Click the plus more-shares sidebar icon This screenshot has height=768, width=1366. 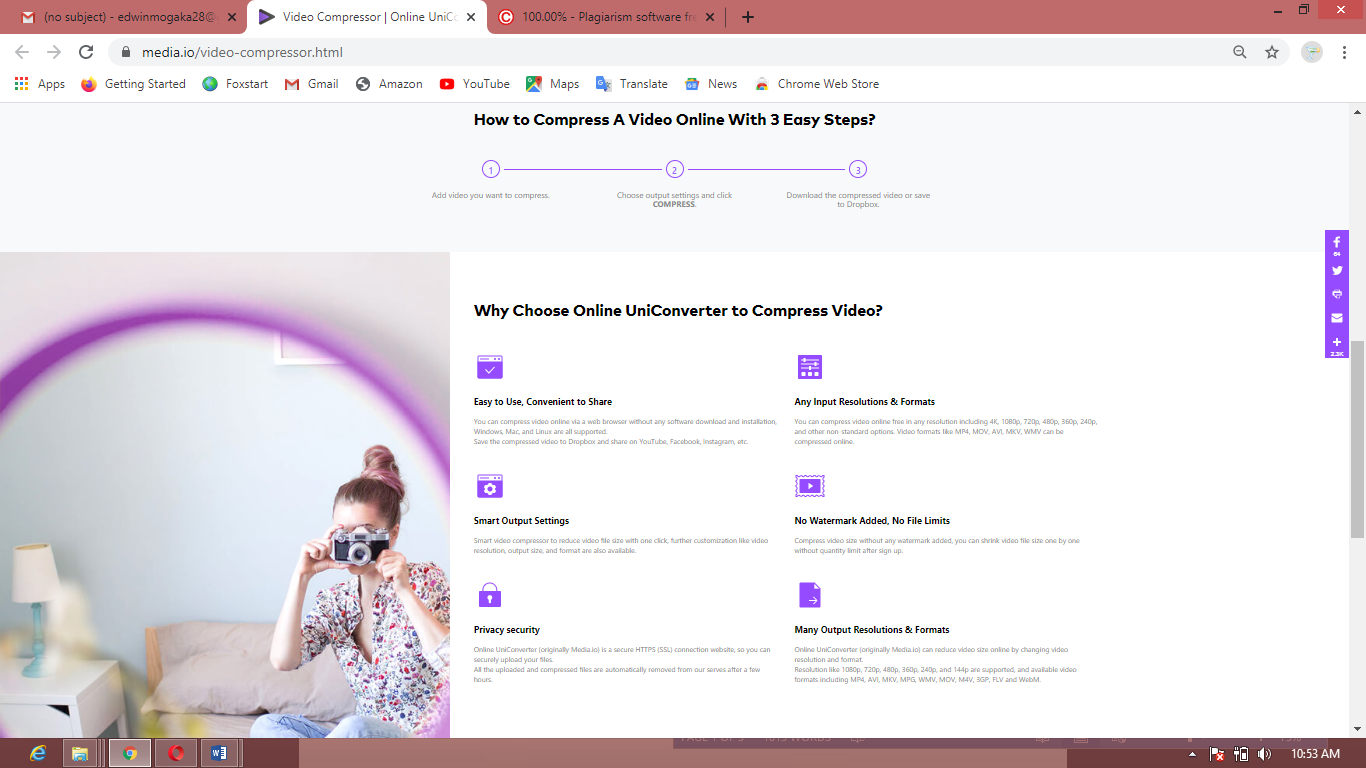coord(1337,344)
